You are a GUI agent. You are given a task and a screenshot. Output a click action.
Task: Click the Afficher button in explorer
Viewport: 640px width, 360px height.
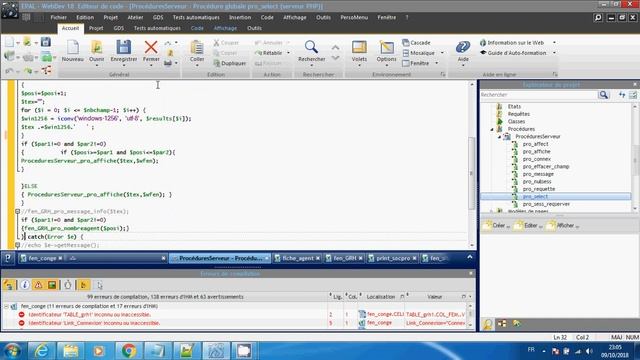coord(562,225)
